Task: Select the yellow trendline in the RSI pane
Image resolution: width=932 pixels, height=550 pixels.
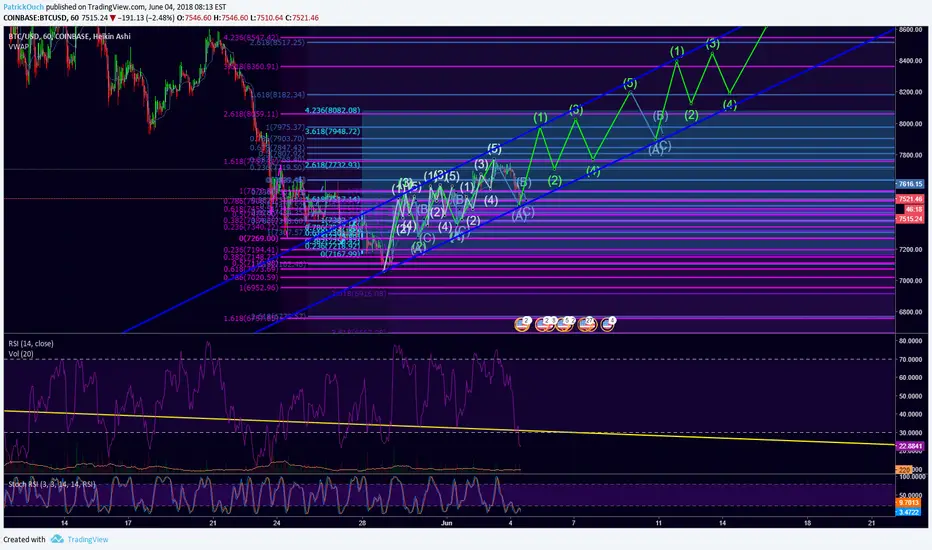Action: click(x=449, y=428)
